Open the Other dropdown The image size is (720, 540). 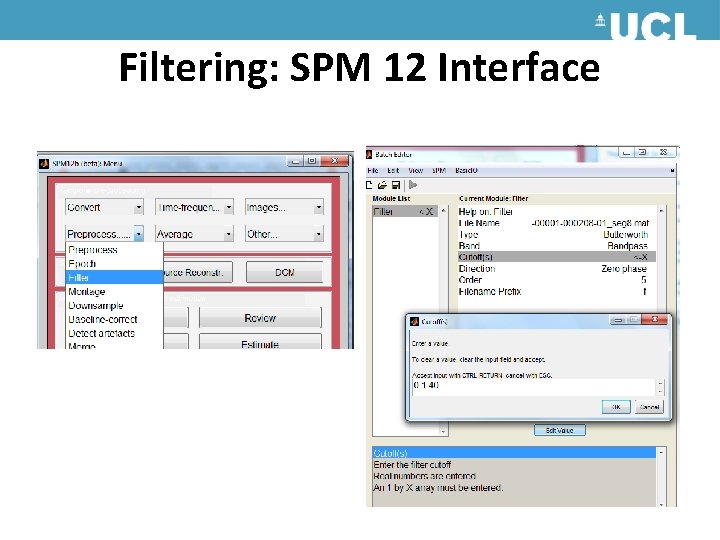coord(284,234)
